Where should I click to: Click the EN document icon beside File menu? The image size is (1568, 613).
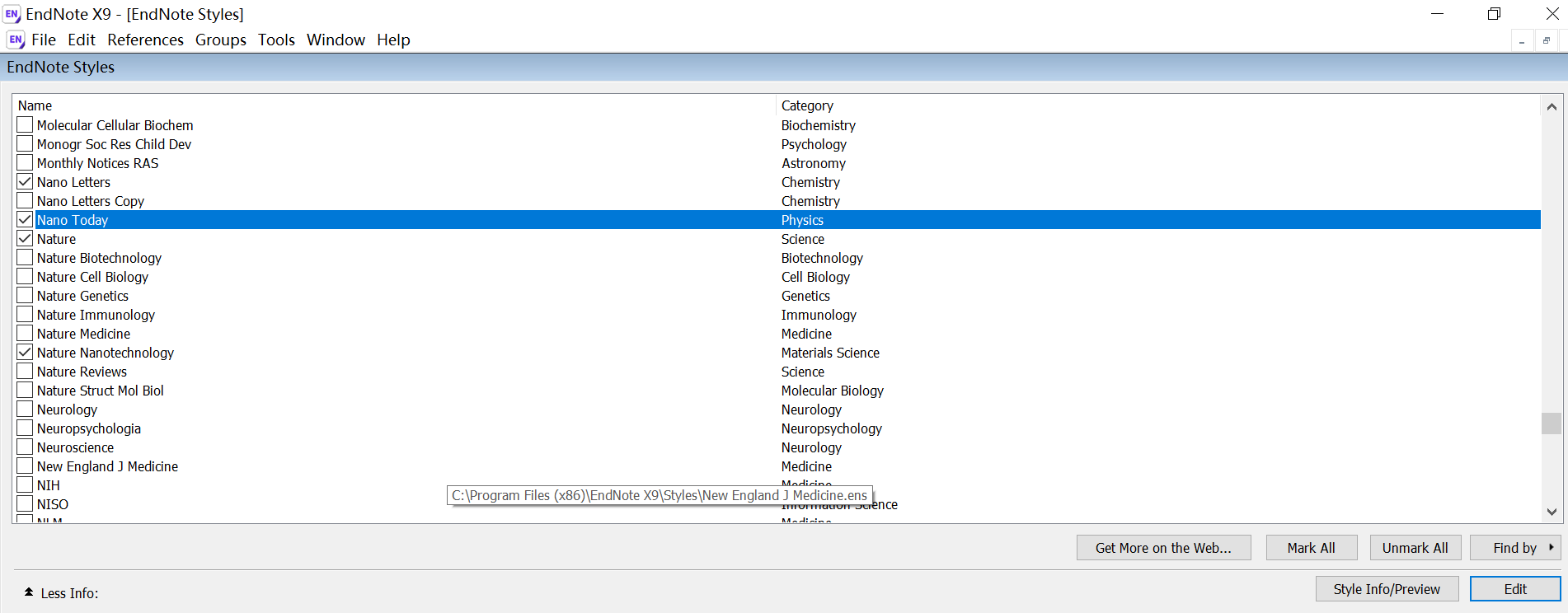(16, 40)
